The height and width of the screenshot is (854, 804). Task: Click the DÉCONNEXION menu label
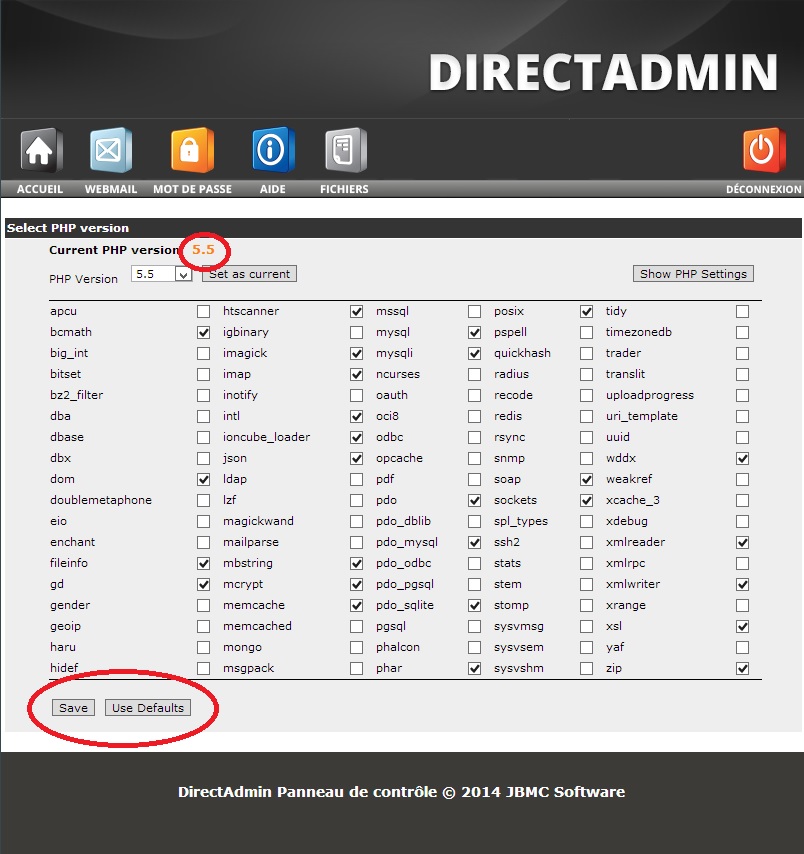click(763, 189)
